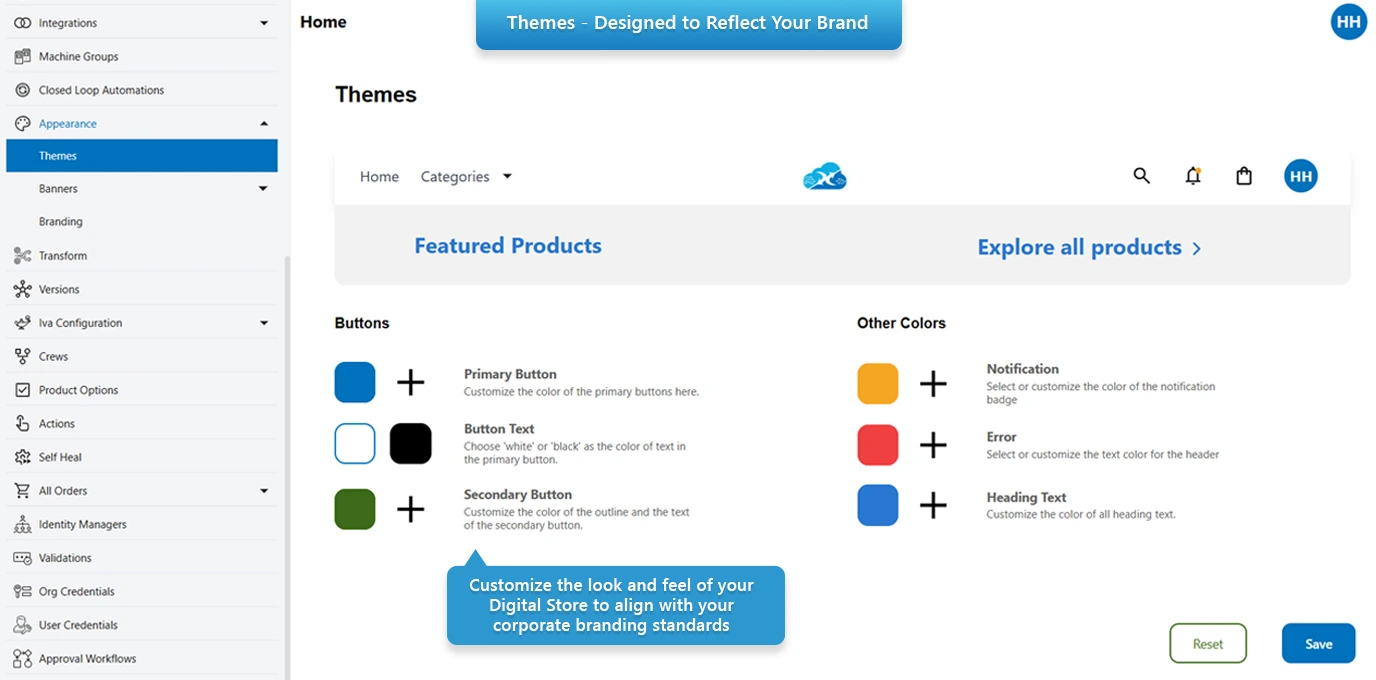Save the theme changes
This screenshot has height=680, width=1376.
(x=1318, y=644)
